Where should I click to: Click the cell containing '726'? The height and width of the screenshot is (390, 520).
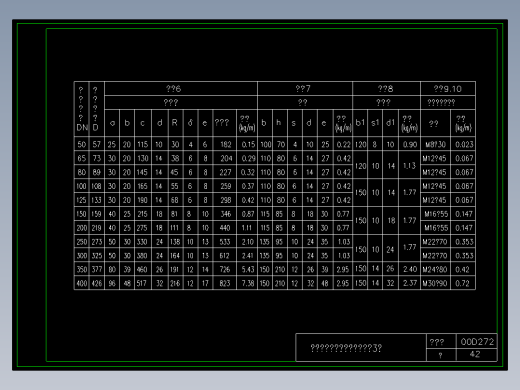(225, 269)
